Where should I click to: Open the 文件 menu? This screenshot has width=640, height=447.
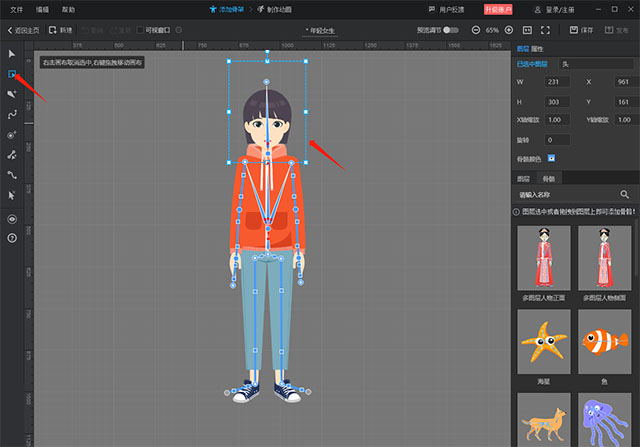(x=16, y=8)
